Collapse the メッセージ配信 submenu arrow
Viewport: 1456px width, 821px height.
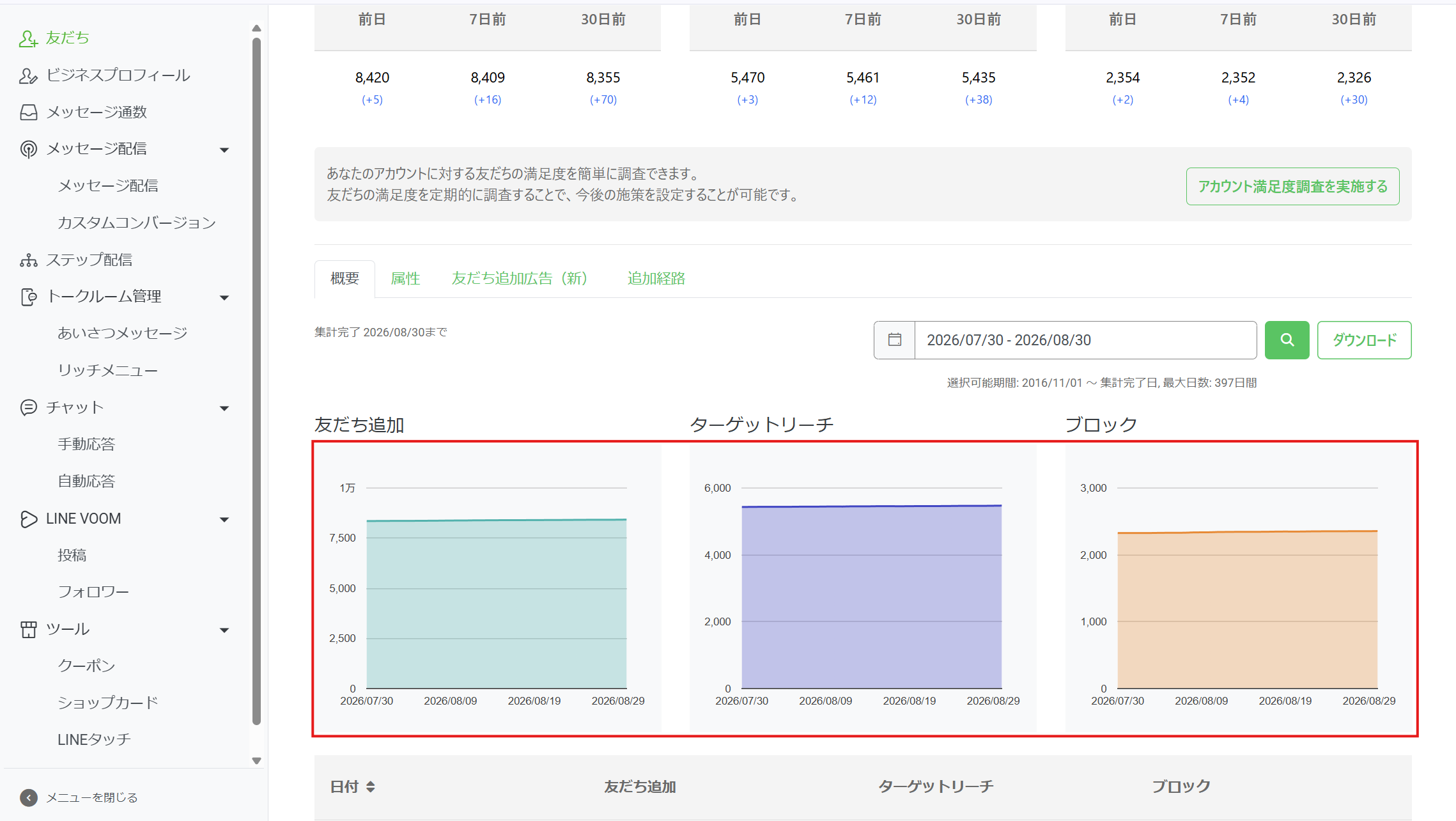(x=224, y=150)
